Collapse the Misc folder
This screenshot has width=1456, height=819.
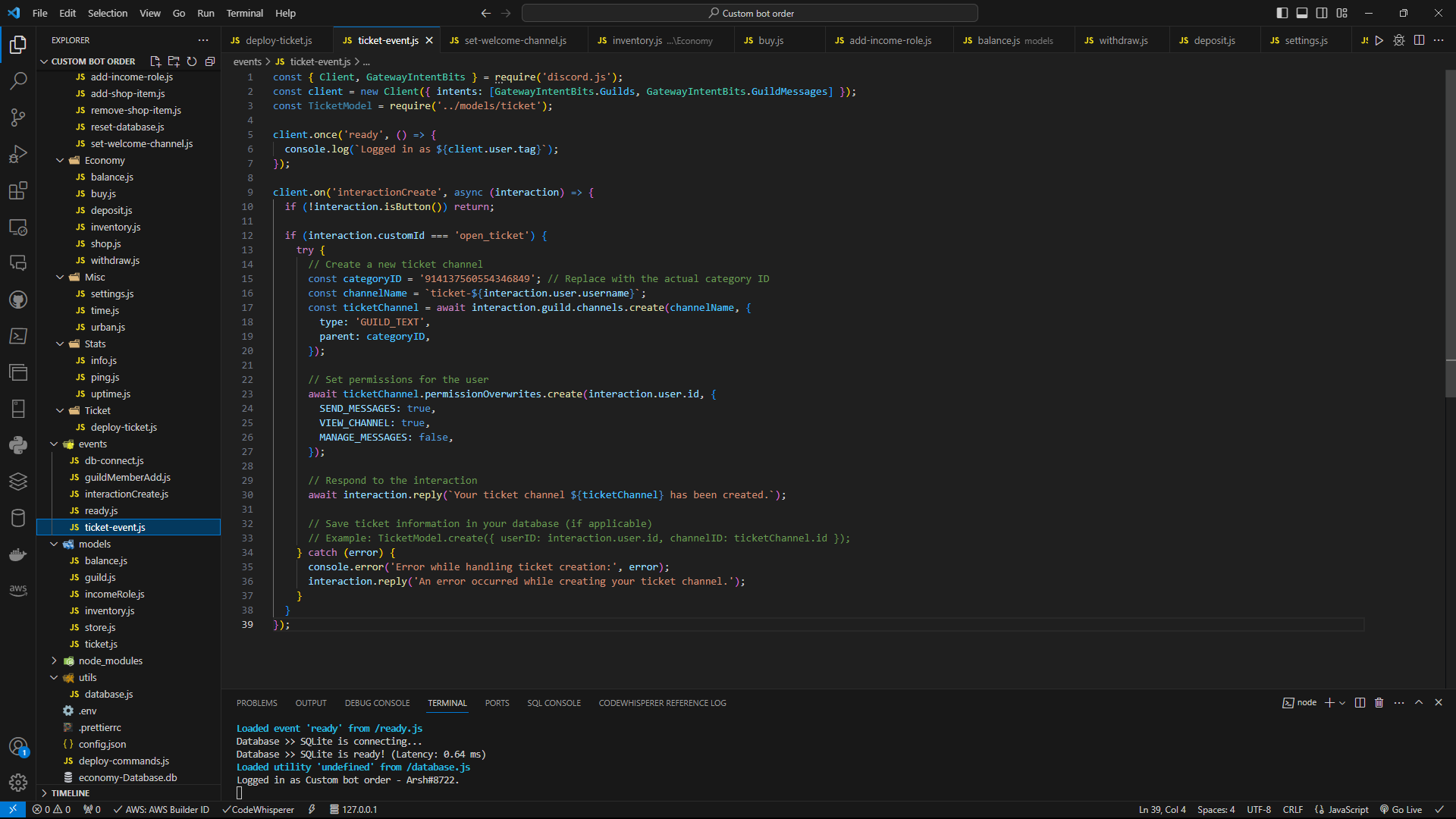point(95,278)
